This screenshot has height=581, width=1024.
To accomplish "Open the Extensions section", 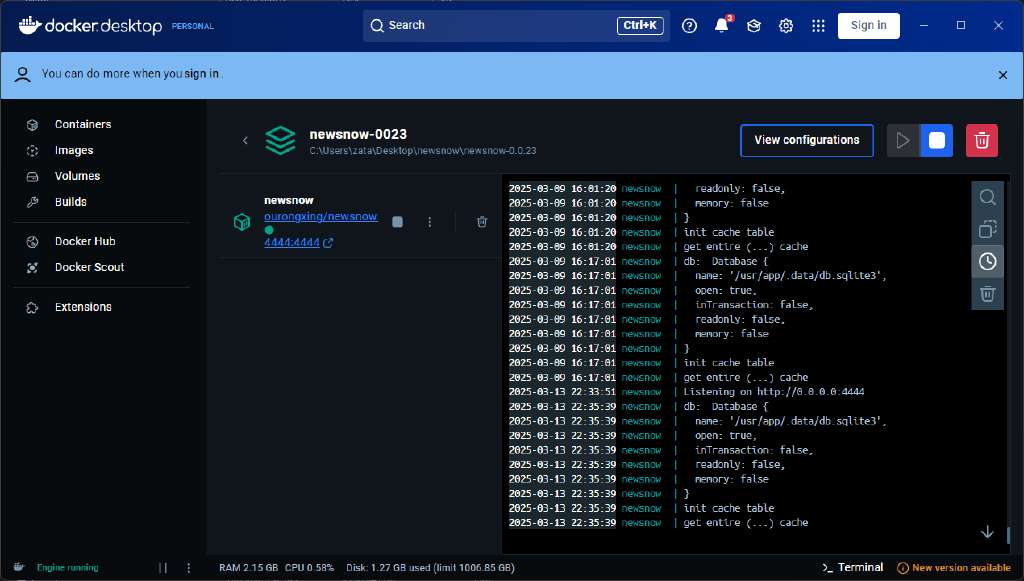I will [83, 307].
